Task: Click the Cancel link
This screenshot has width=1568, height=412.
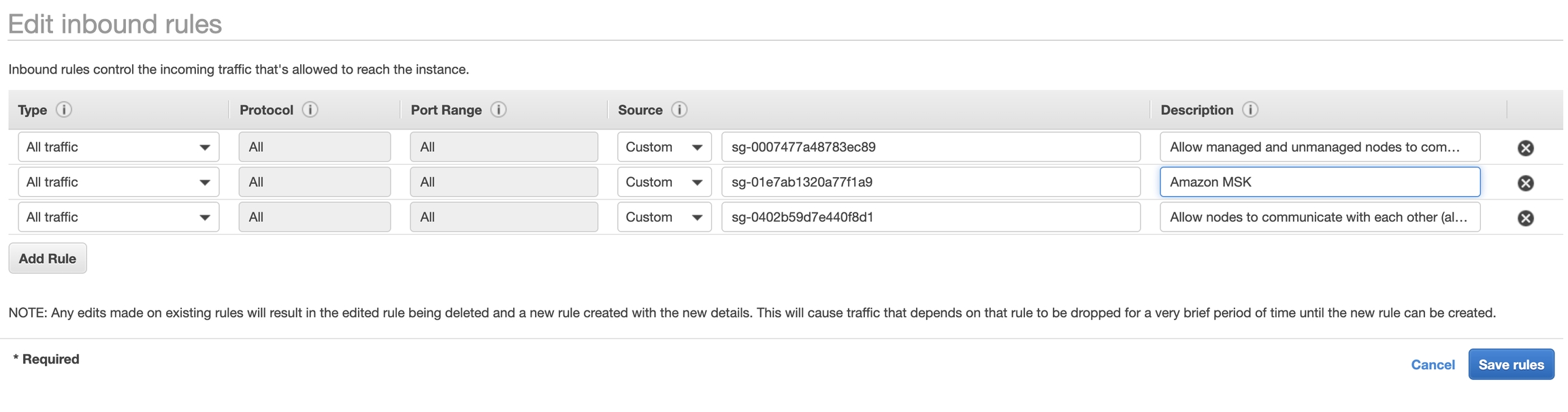Action: (1433, 365)
